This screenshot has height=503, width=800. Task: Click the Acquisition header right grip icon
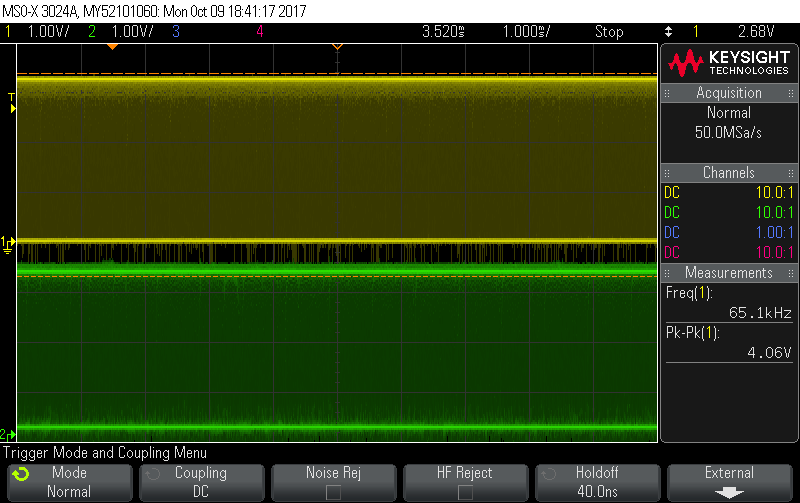point(791,93)
